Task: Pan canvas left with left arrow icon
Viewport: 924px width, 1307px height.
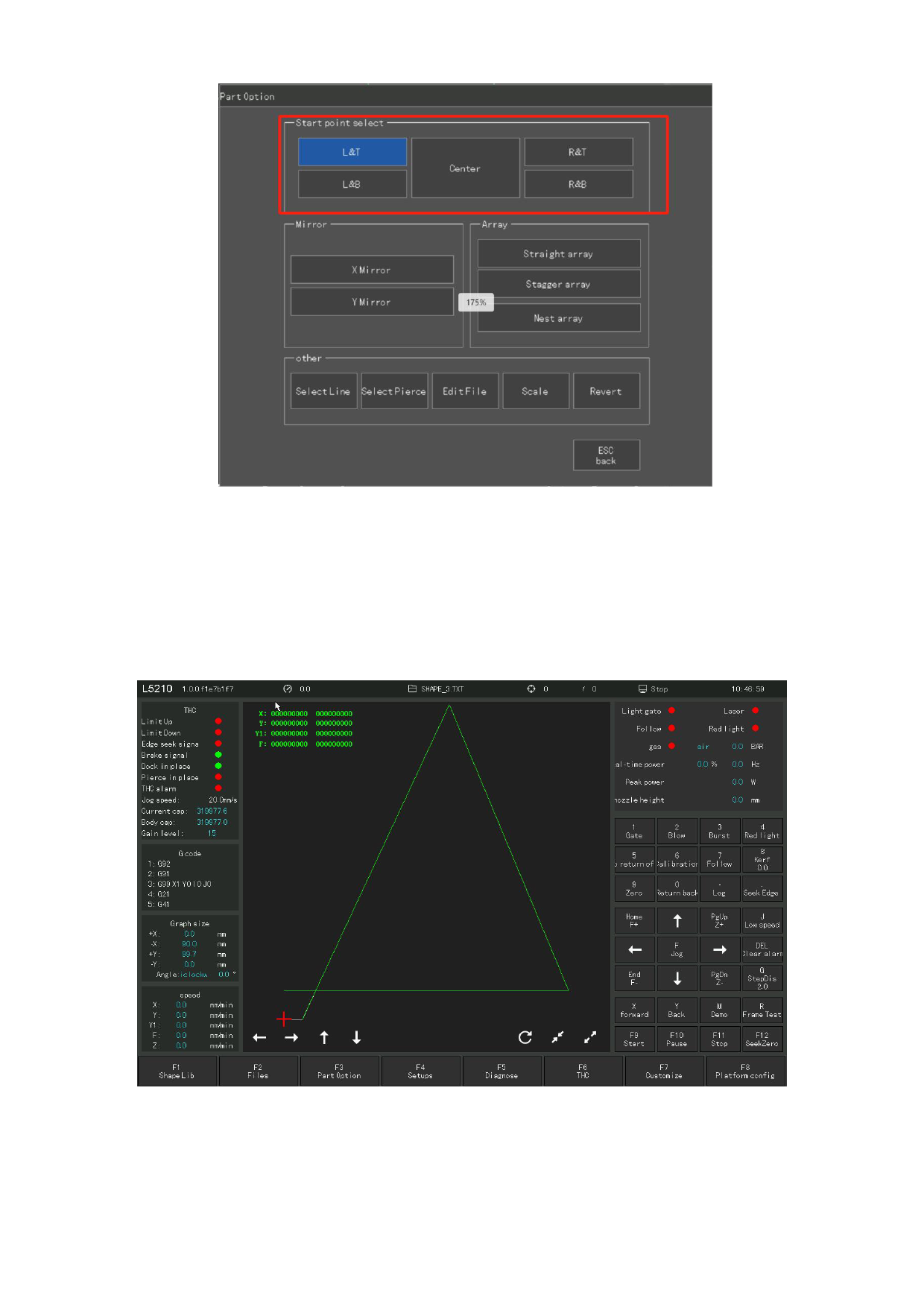Action: click(x=259, y=1037)
